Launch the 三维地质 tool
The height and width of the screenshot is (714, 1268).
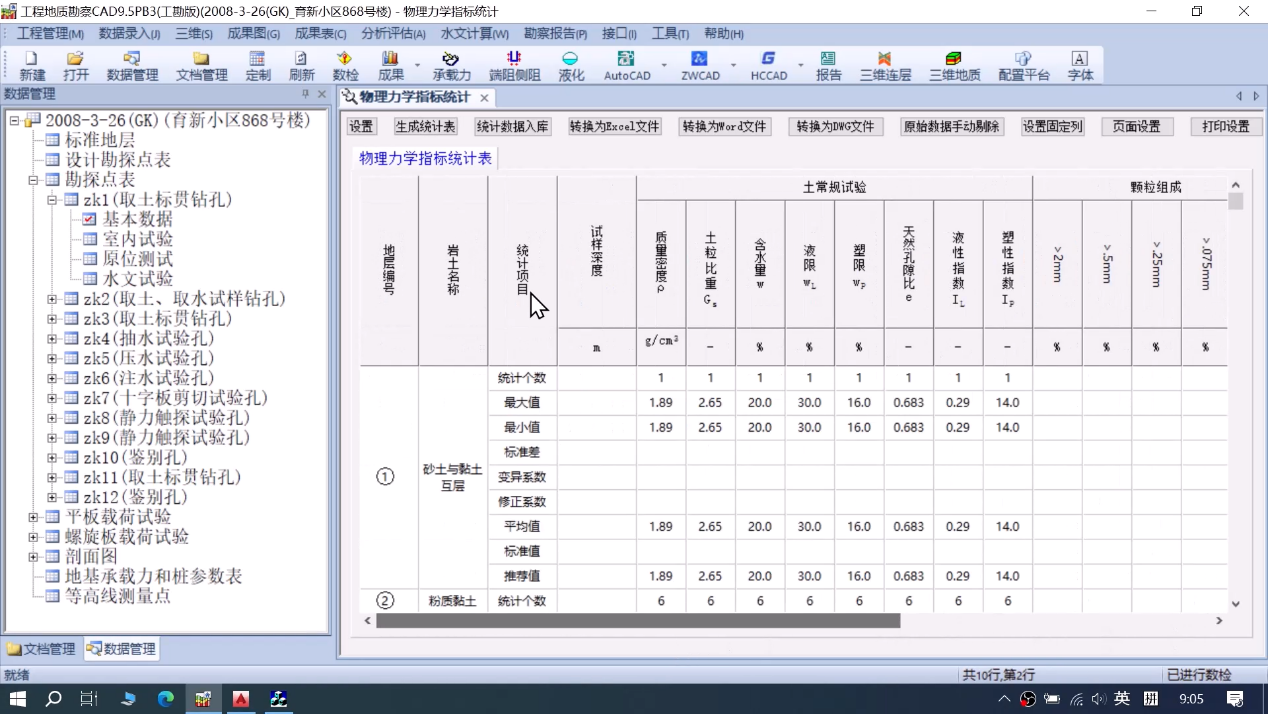[x=954, y=66]
